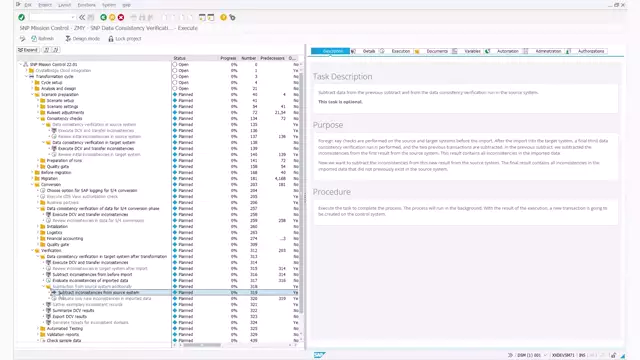Switch to the Execution tab

click(x=401, y=51)
